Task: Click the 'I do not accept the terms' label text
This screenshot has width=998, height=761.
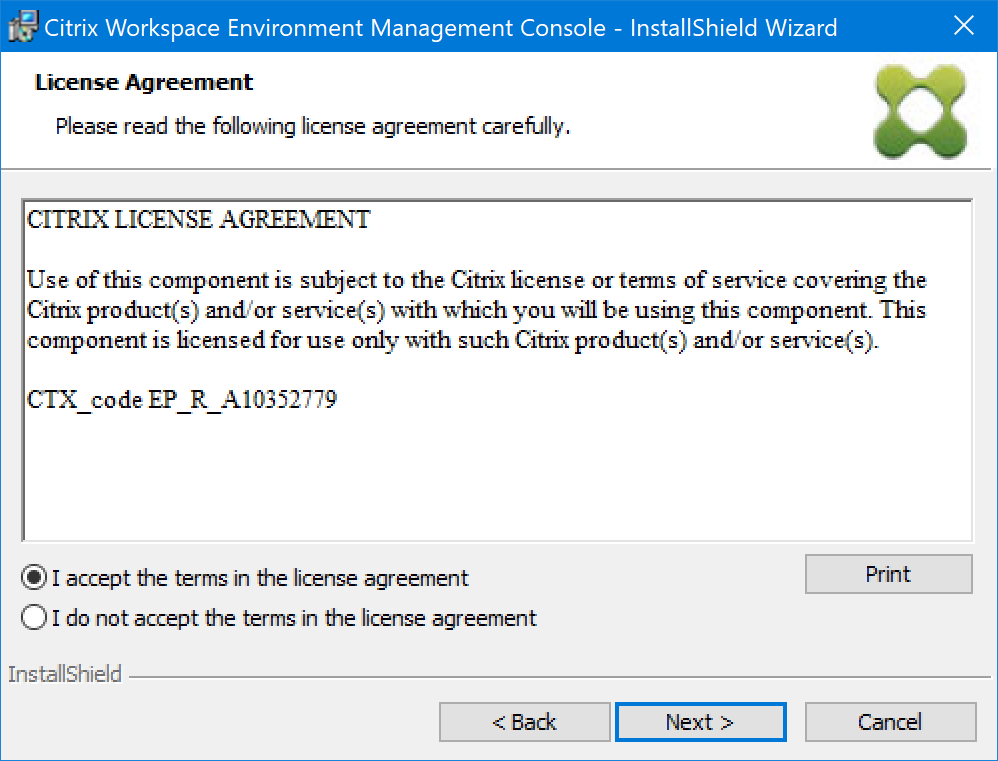Action: [294, 618]
